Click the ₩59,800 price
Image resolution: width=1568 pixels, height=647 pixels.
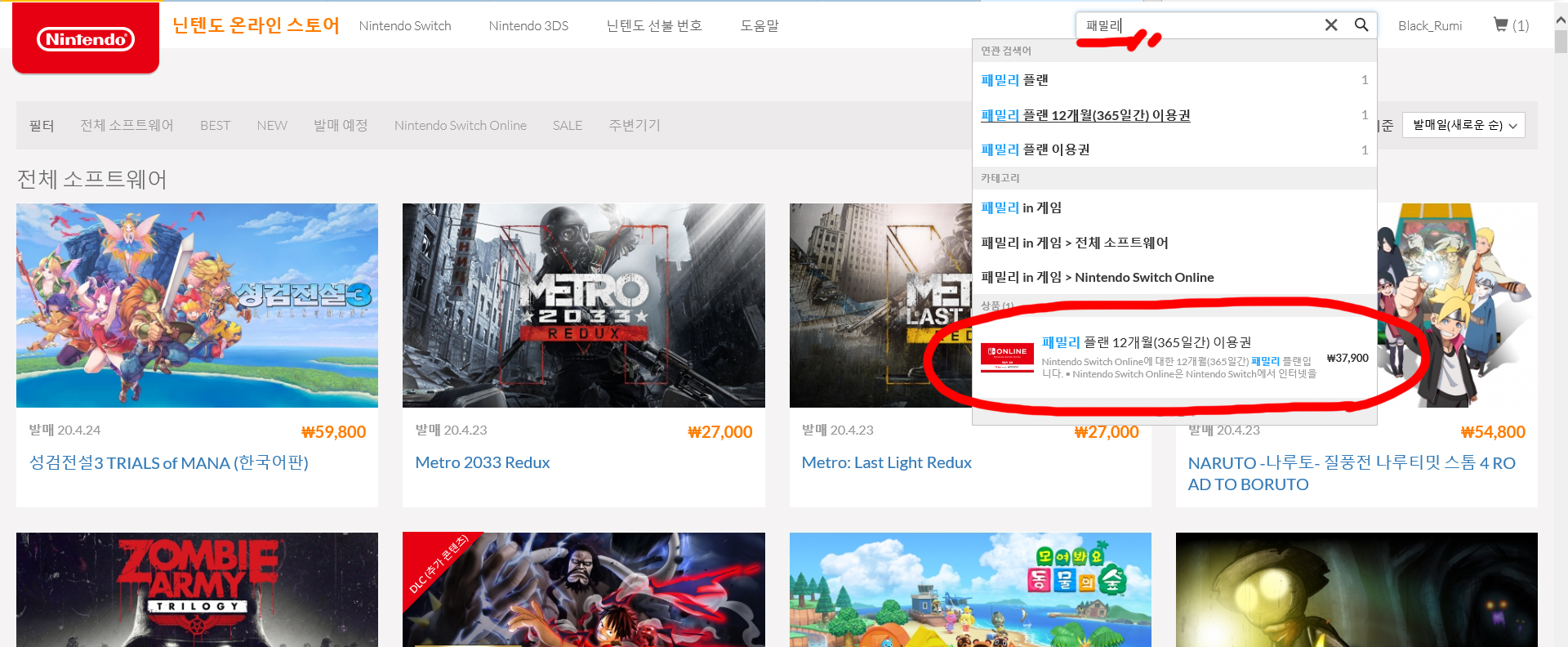[x=333, y=432]
